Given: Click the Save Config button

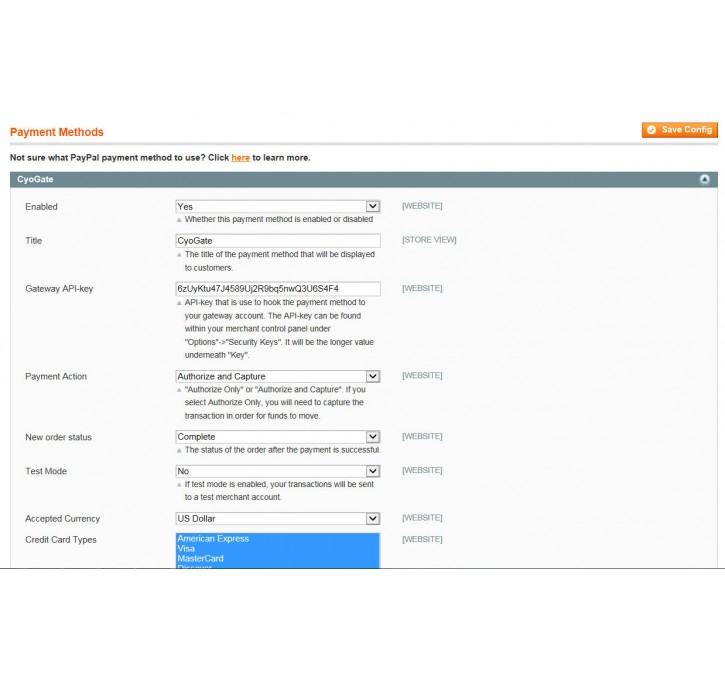Looking at the screenshot, I should point(679,130).
